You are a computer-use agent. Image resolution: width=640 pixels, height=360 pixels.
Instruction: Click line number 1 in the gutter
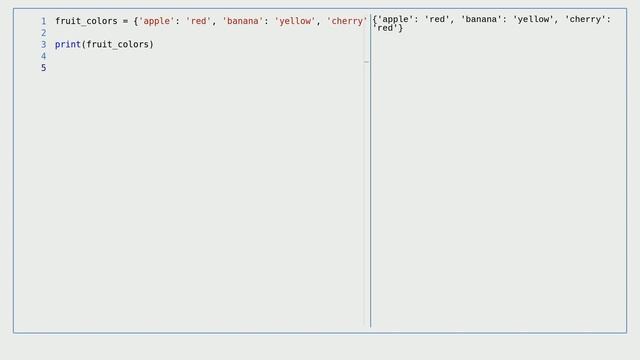(x=44, y=21)
